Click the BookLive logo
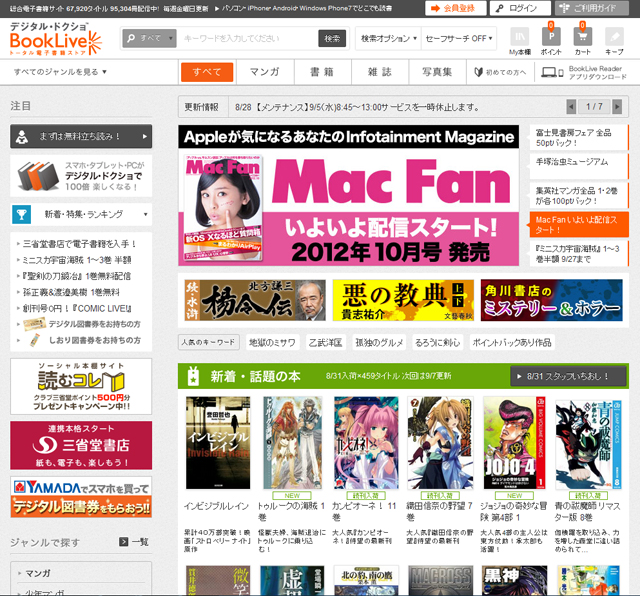Image resolution: width=640 pixels, height=596 pixels. pos(56,39)
